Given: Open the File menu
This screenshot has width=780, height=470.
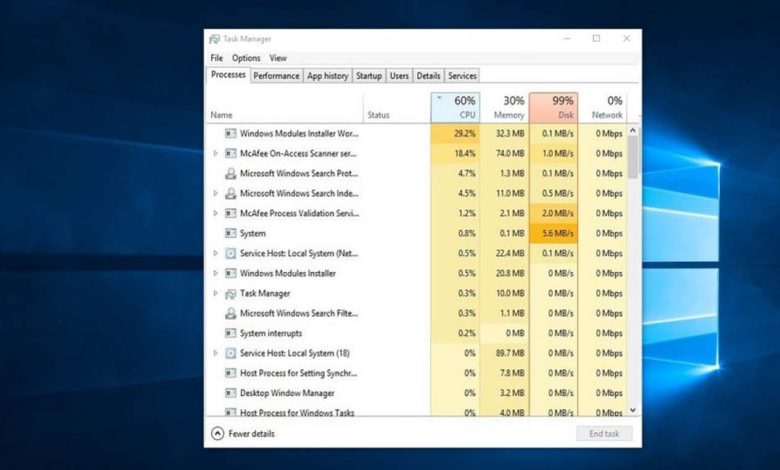Looking at the screenshot, I should 216,58.
